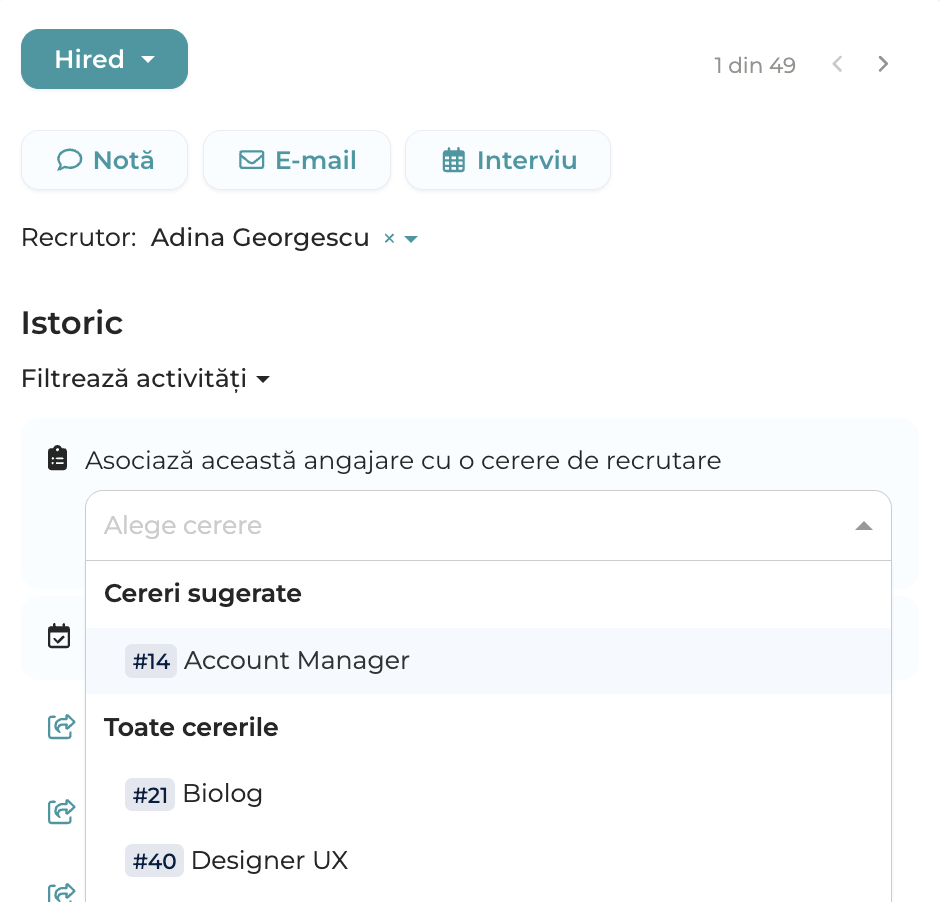Collapse the Alege cerere dropdown arrow
The width and height of the screenshot is (940, 902).
(863, 526)
